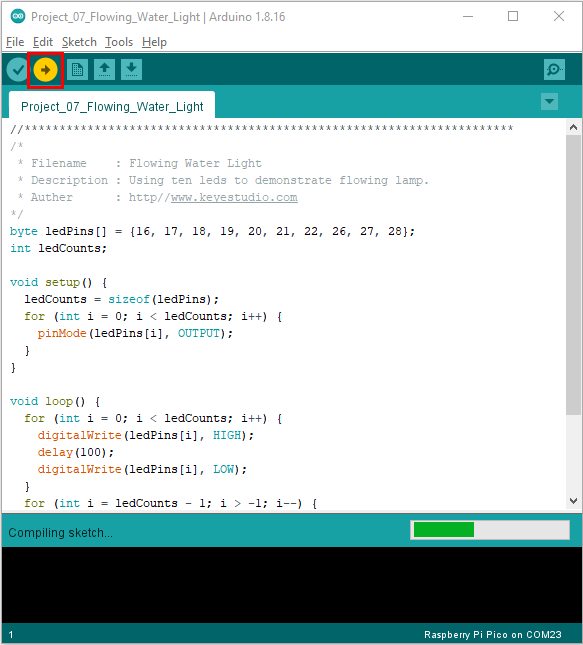Save sketch using the down-arrow icon
Screen dimensions: 583x645
coord(132,70)
